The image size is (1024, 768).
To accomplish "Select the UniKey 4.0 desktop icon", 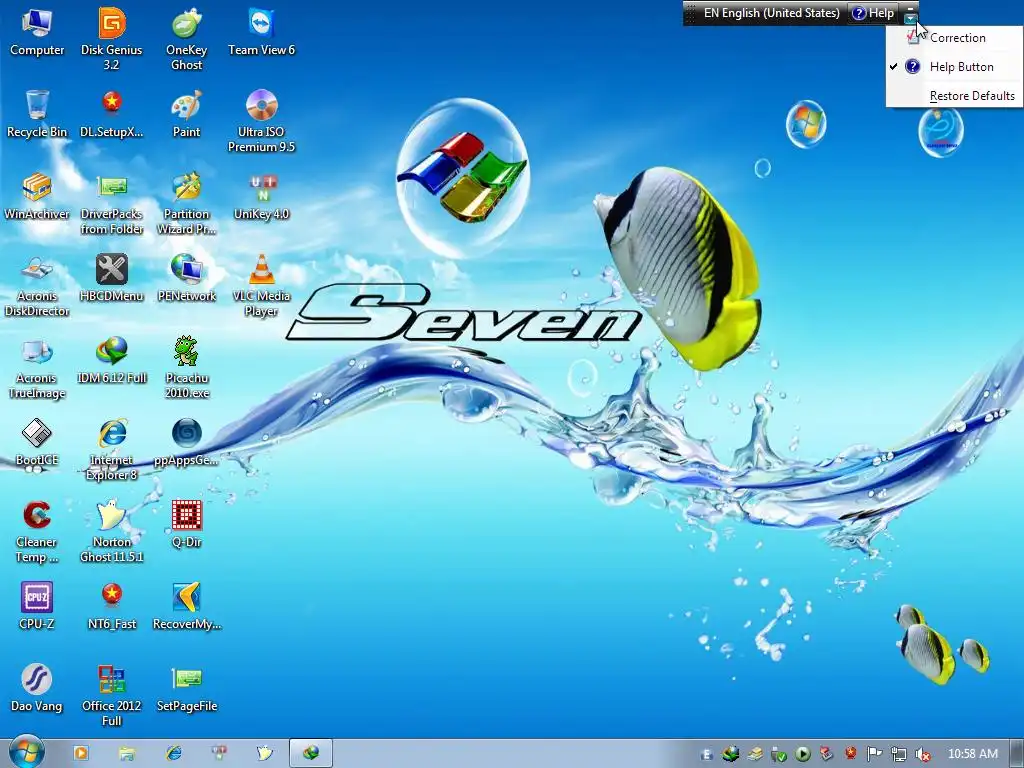I will 261,196.
